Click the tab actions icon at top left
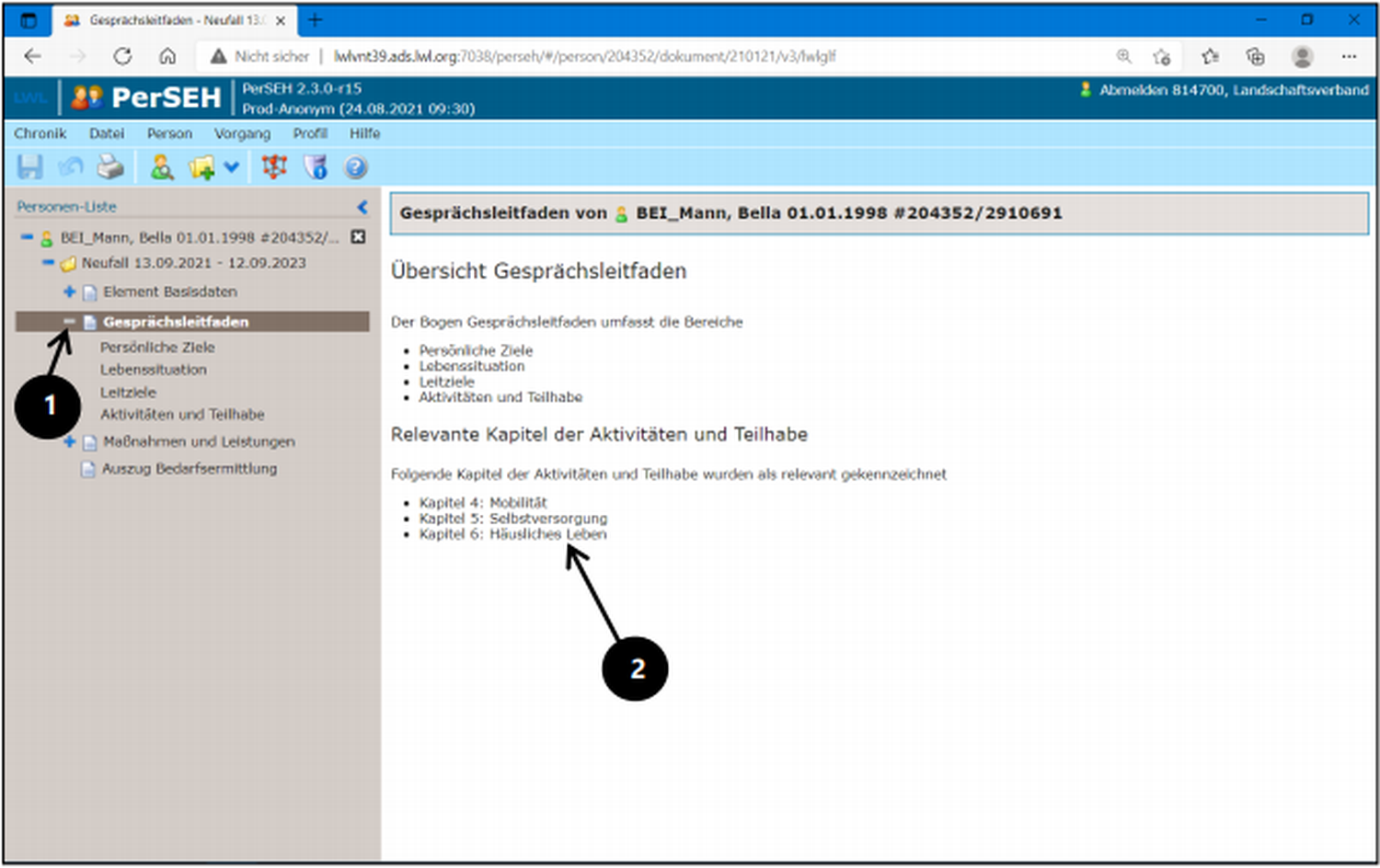The width and height of the screenshot is (1380, 868). (x=29, y=19)
